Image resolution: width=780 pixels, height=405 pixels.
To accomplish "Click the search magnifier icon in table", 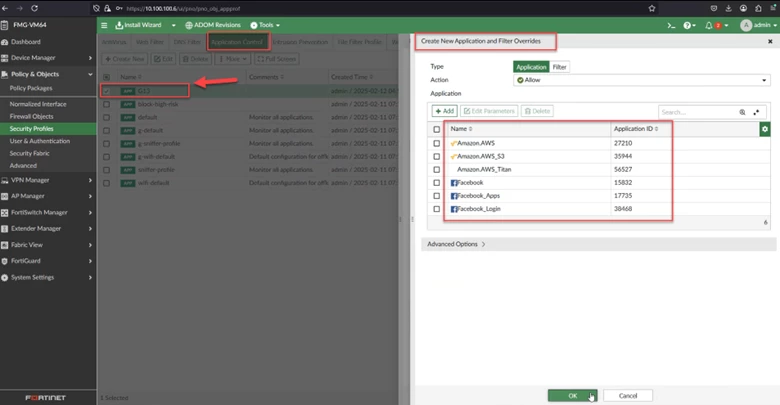I will (x=742, y=112).
